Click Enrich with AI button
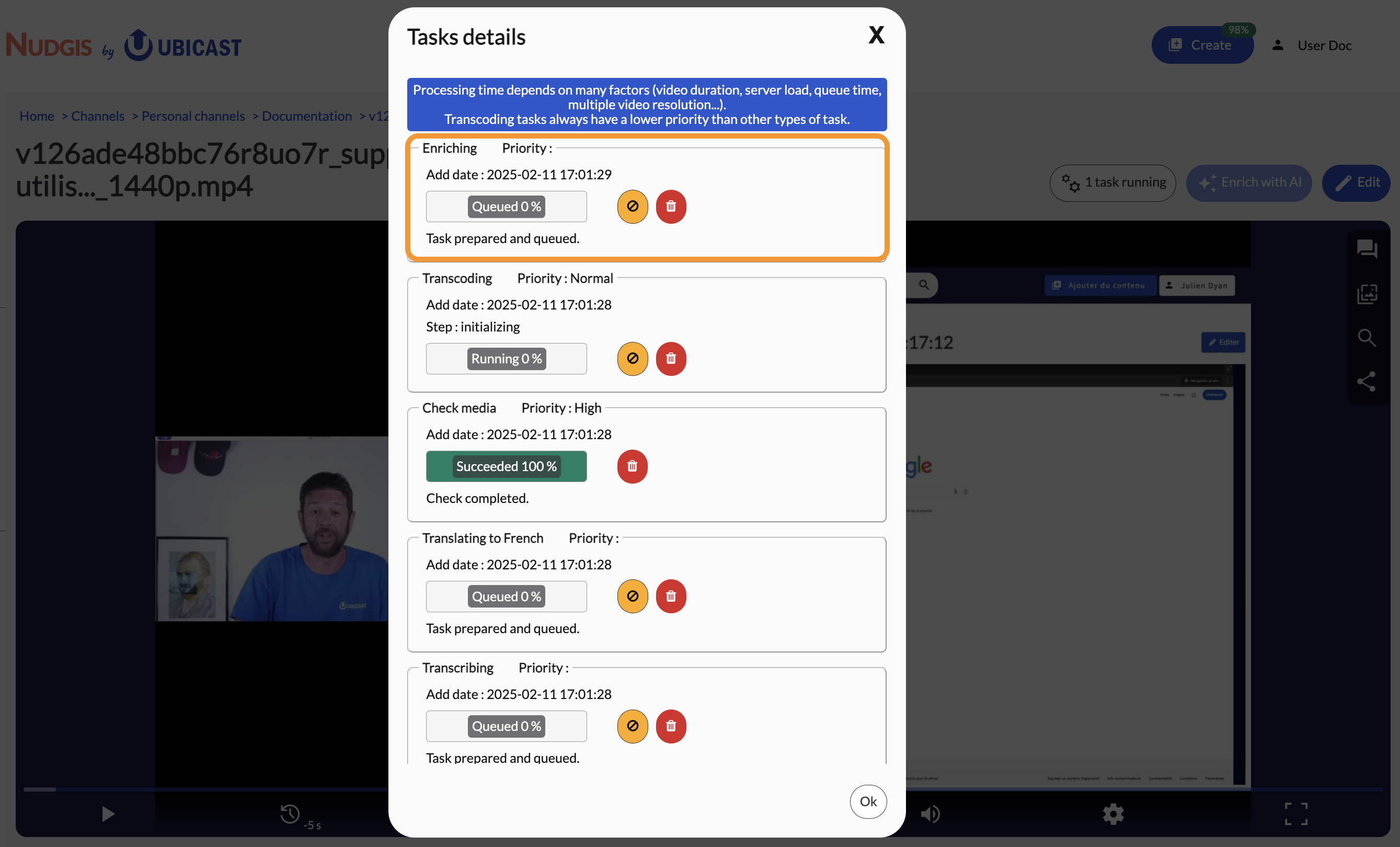 coord(1249,183)
